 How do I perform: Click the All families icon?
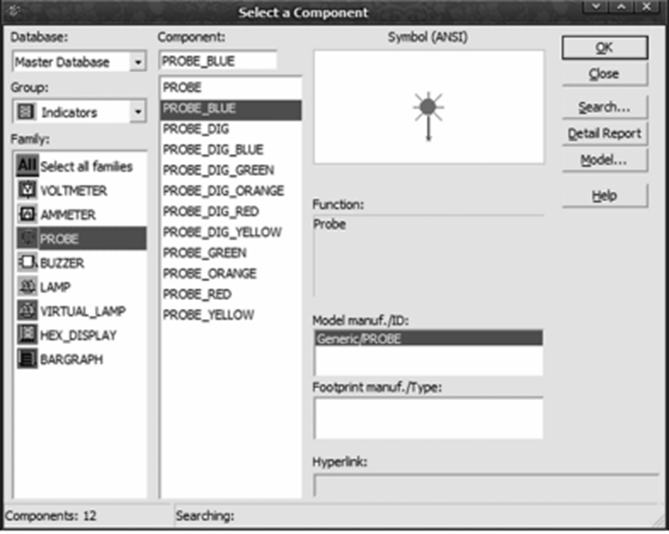[27, 165]
